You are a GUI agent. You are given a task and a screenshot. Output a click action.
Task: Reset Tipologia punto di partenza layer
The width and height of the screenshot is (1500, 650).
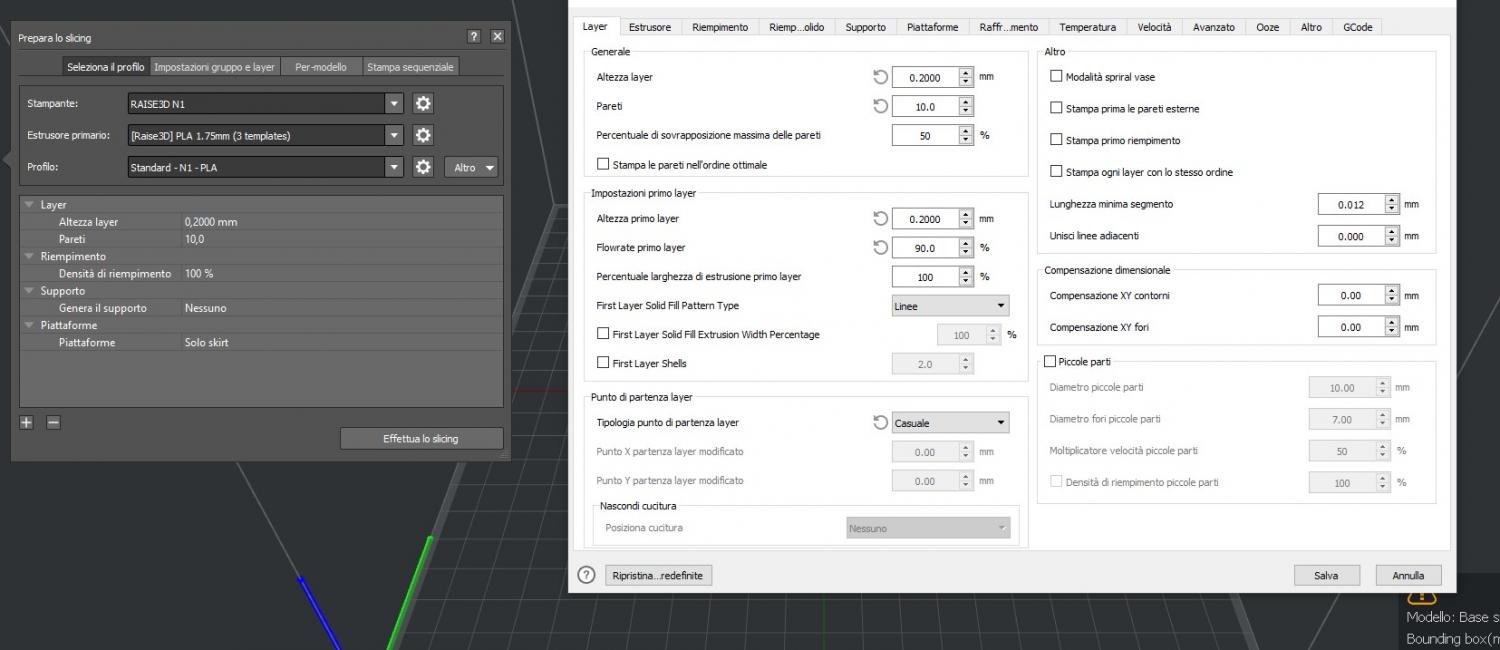pyautogui.click(x=880, y=422)
